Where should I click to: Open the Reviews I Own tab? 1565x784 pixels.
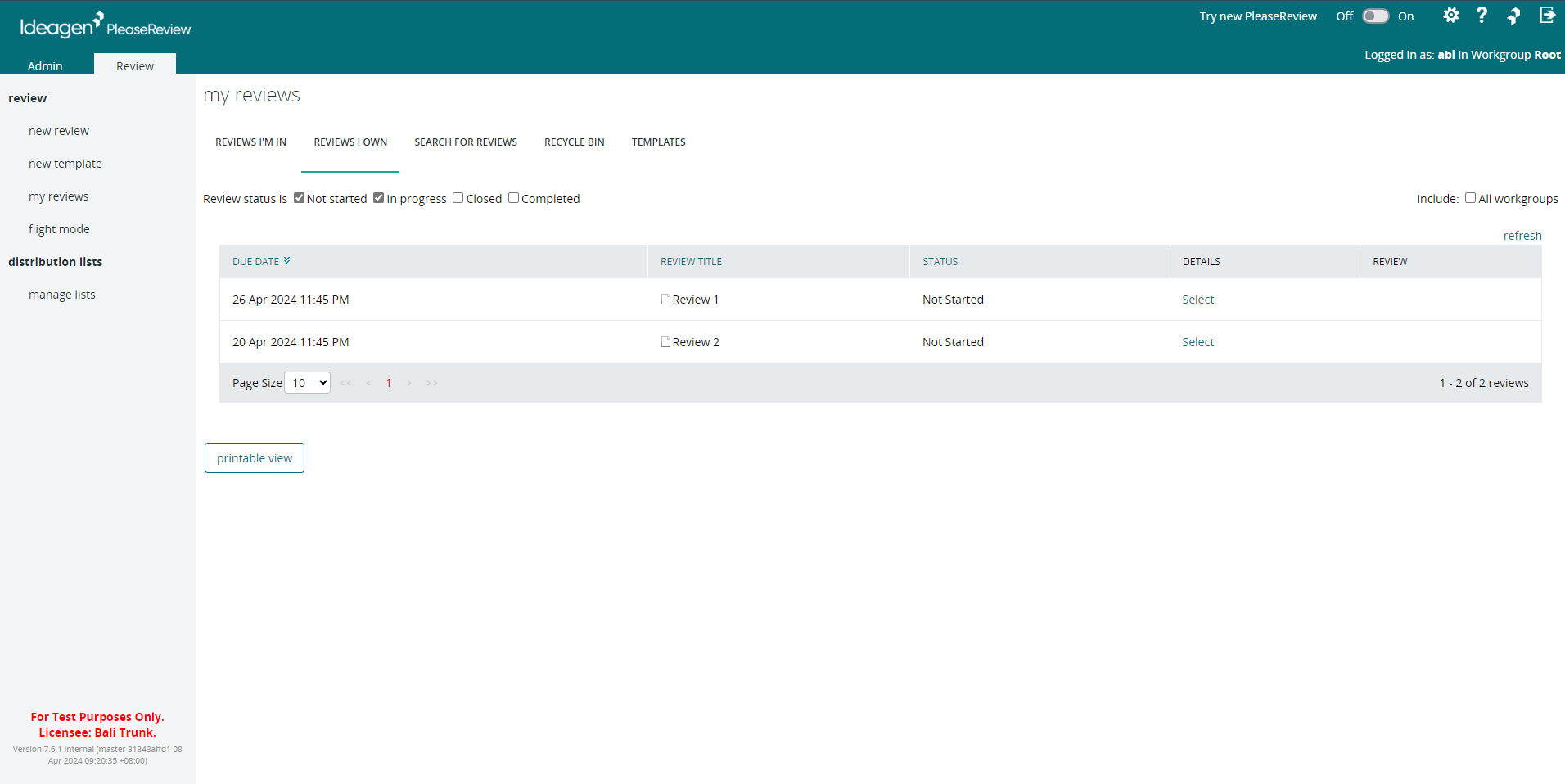point(350,142)
